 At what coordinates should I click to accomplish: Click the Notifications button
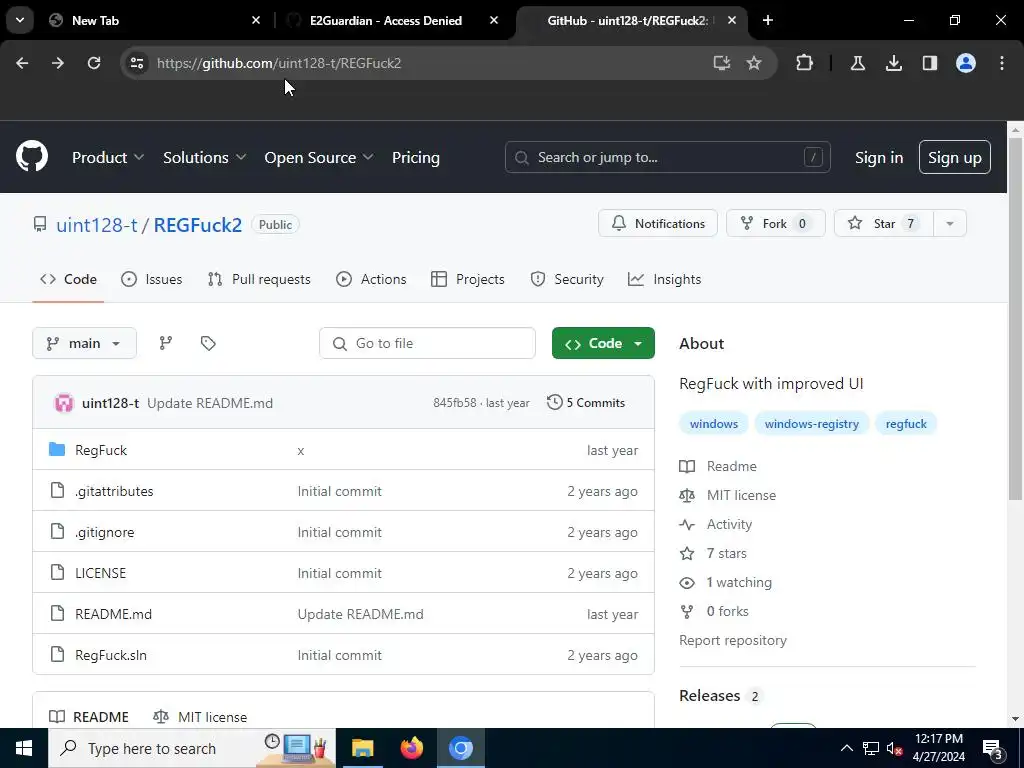[658, 223]
